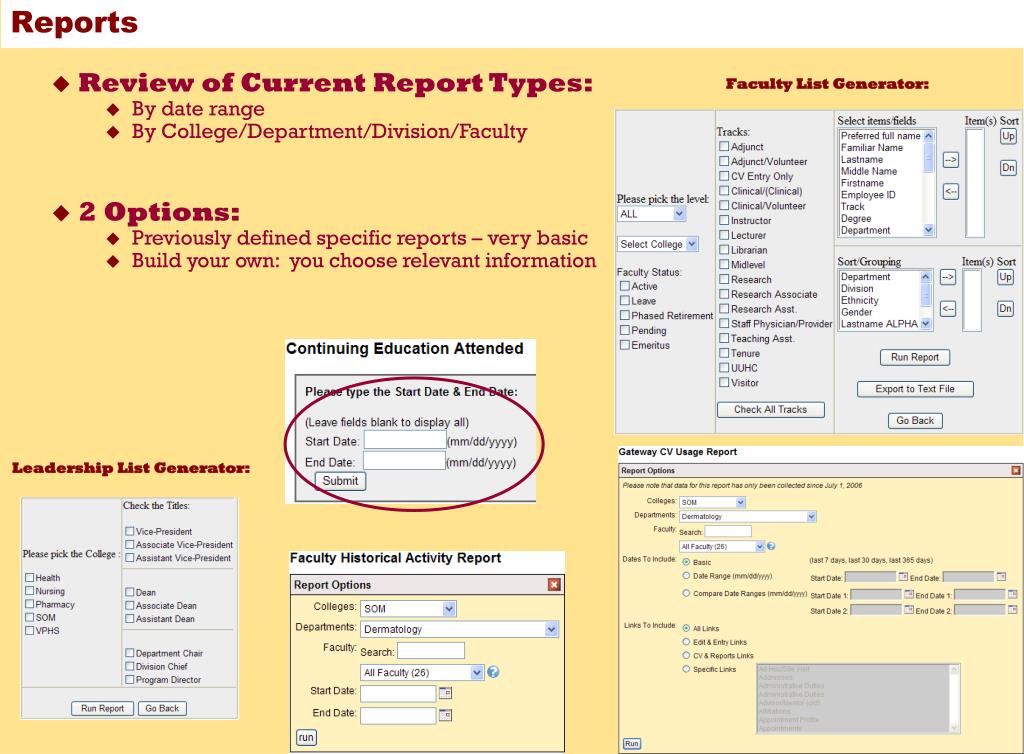
Task: Click the blue help icon in Faculty Historical Activity Report
Action: (x=493, y=672)
